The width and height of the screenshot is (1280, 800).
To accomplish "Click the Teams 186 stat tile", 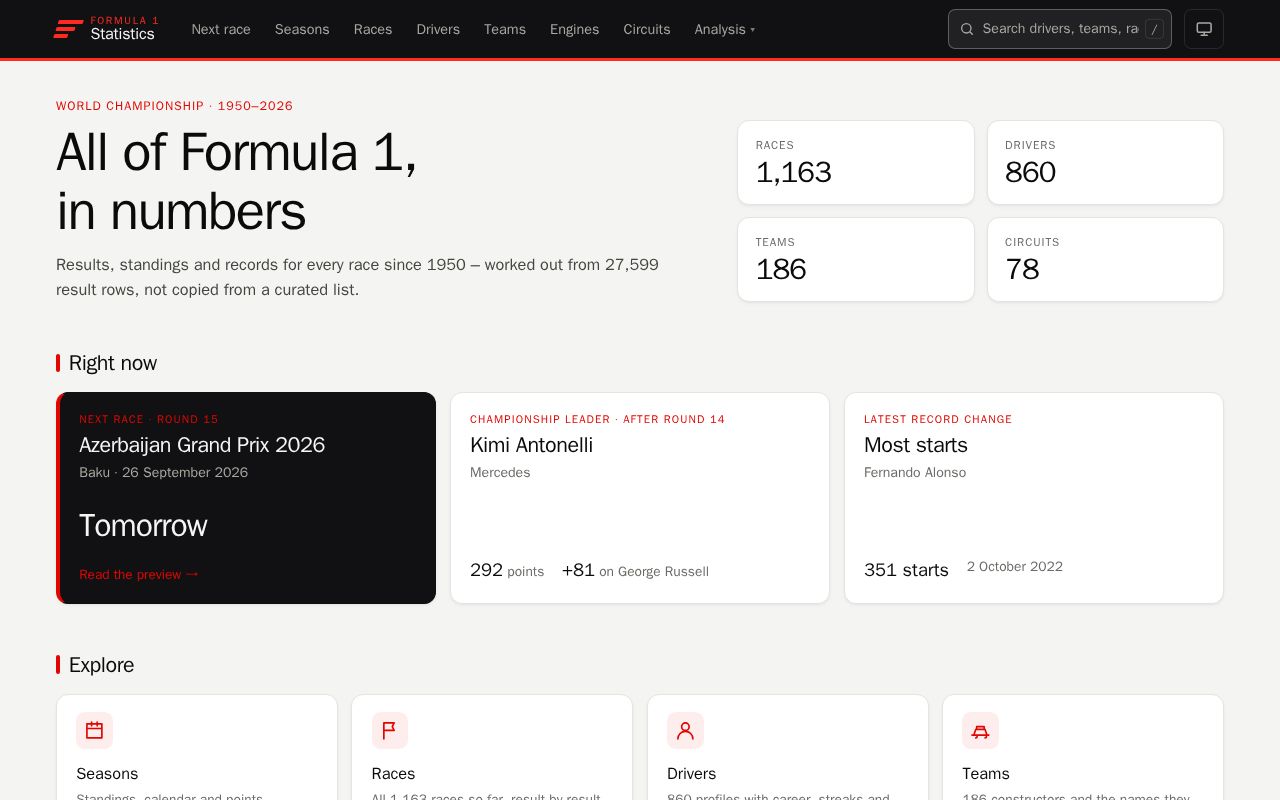I will (856, 259).
